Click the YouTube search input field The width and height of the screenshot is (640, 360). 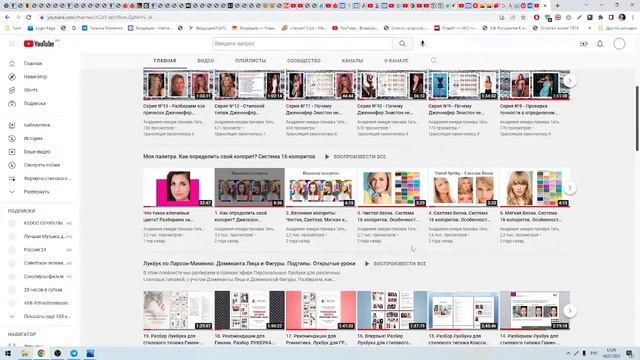coord(302,43)
